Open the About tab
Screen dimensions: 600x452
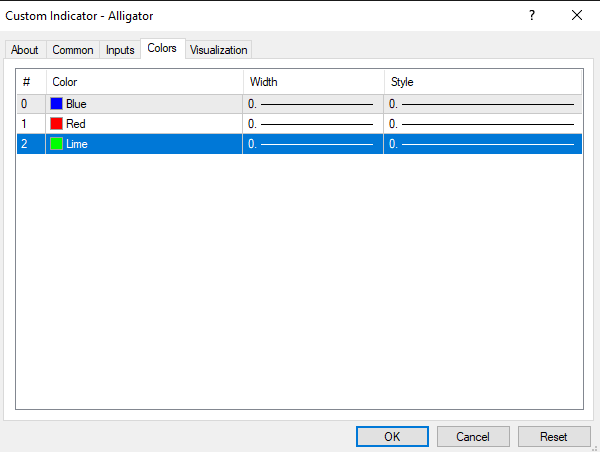click(x=24, y=50)
